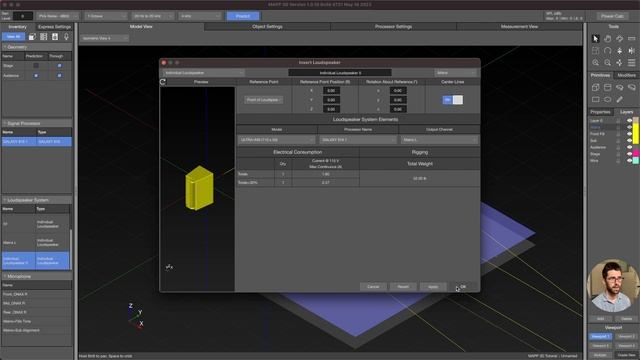Open the Processor Name dropdown
Screen dimensions: 640x360
358,140
